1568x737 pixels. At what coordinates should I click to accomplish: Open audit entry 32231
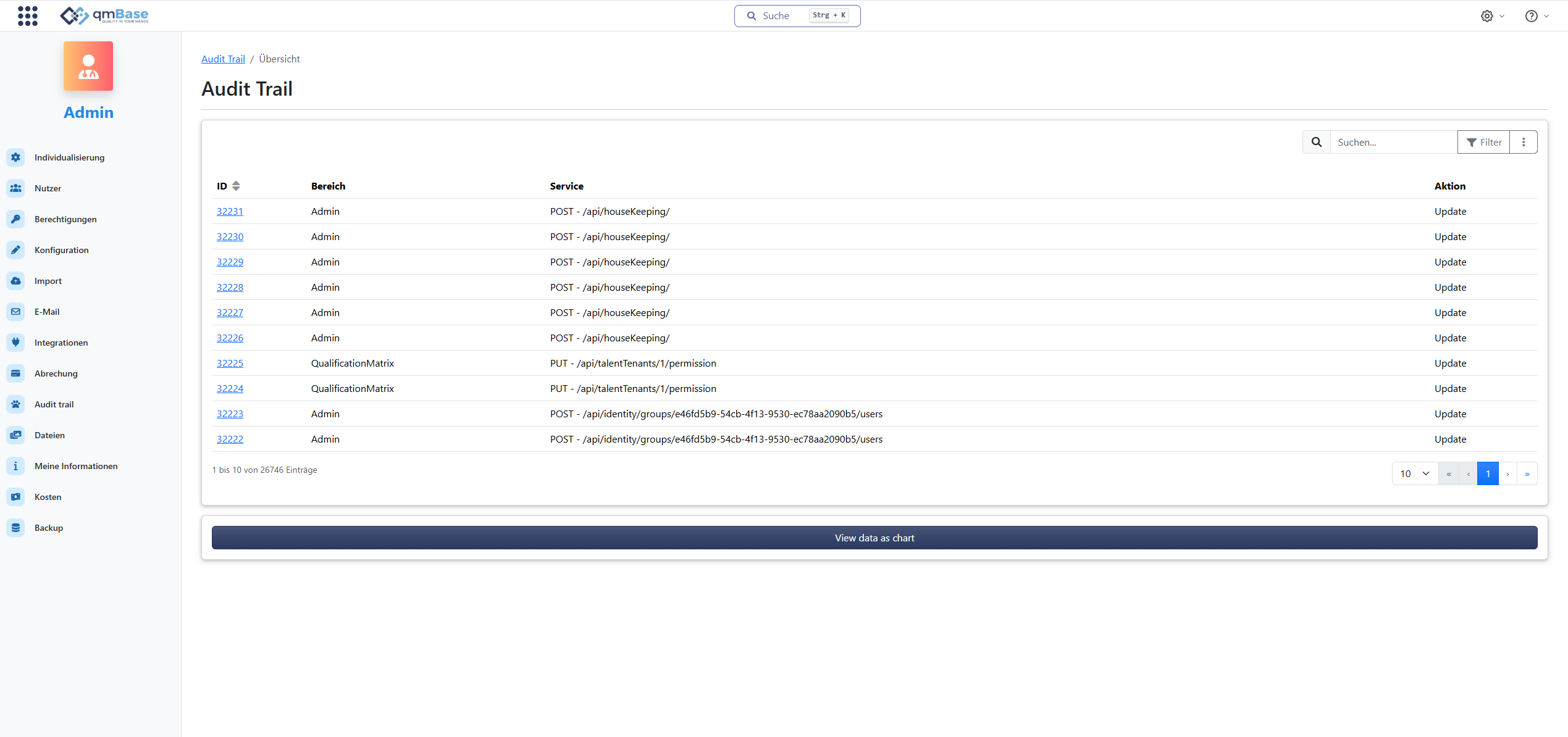point(230,211)
